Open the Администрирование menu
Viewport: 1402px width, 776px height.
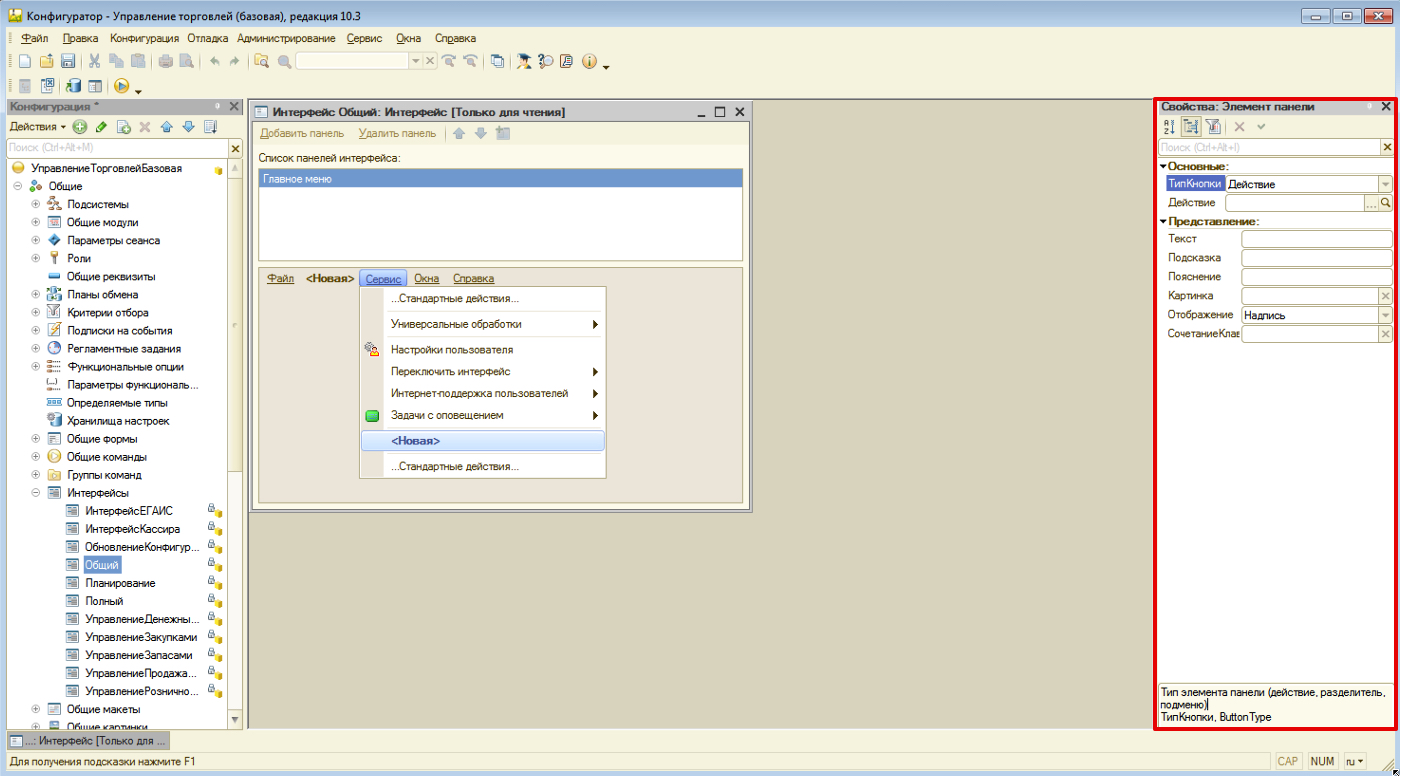[286, 38]
